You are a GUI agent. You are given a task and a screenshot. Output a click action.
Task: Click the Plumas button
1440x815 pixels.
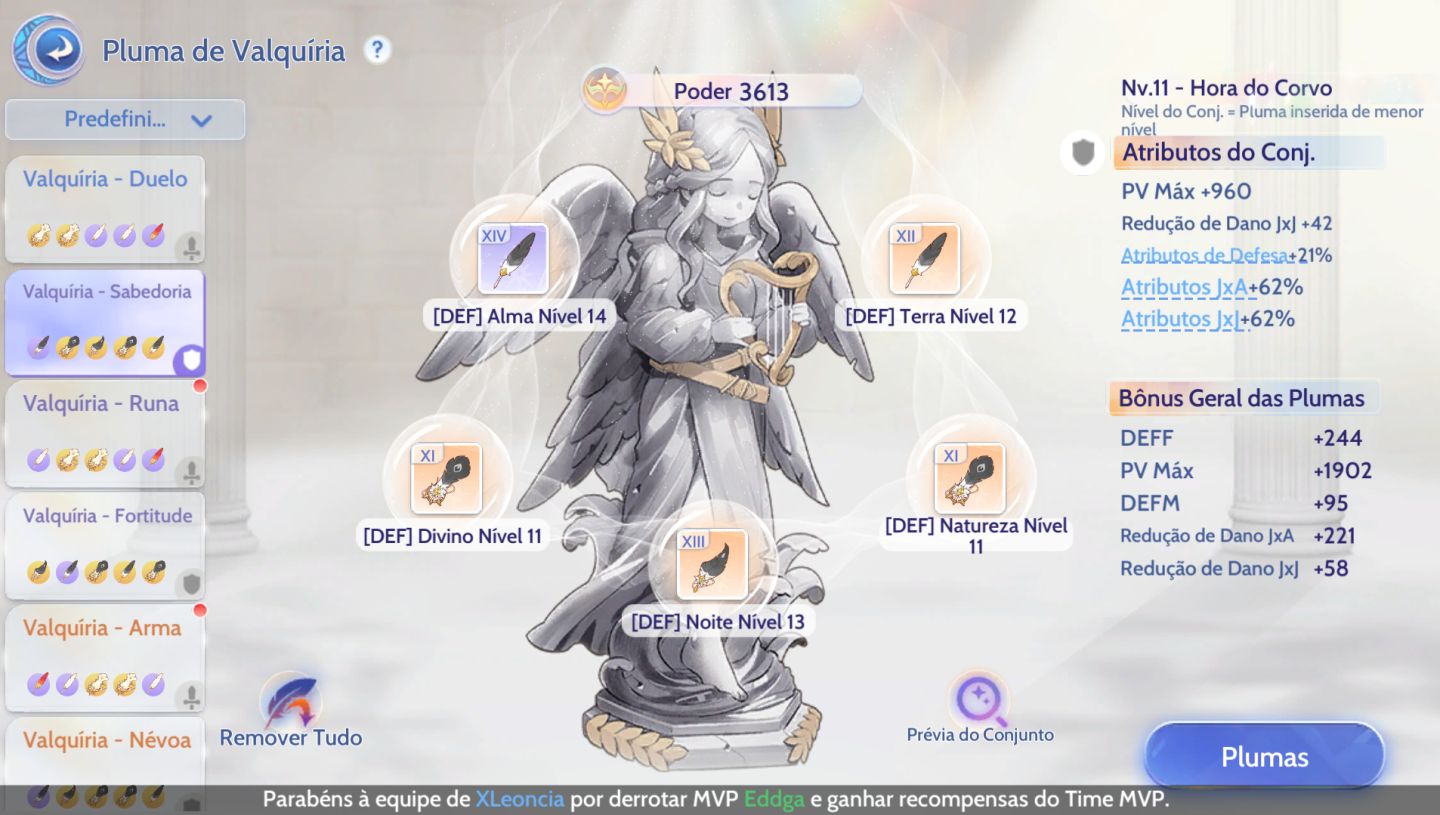coord(1264,757)
